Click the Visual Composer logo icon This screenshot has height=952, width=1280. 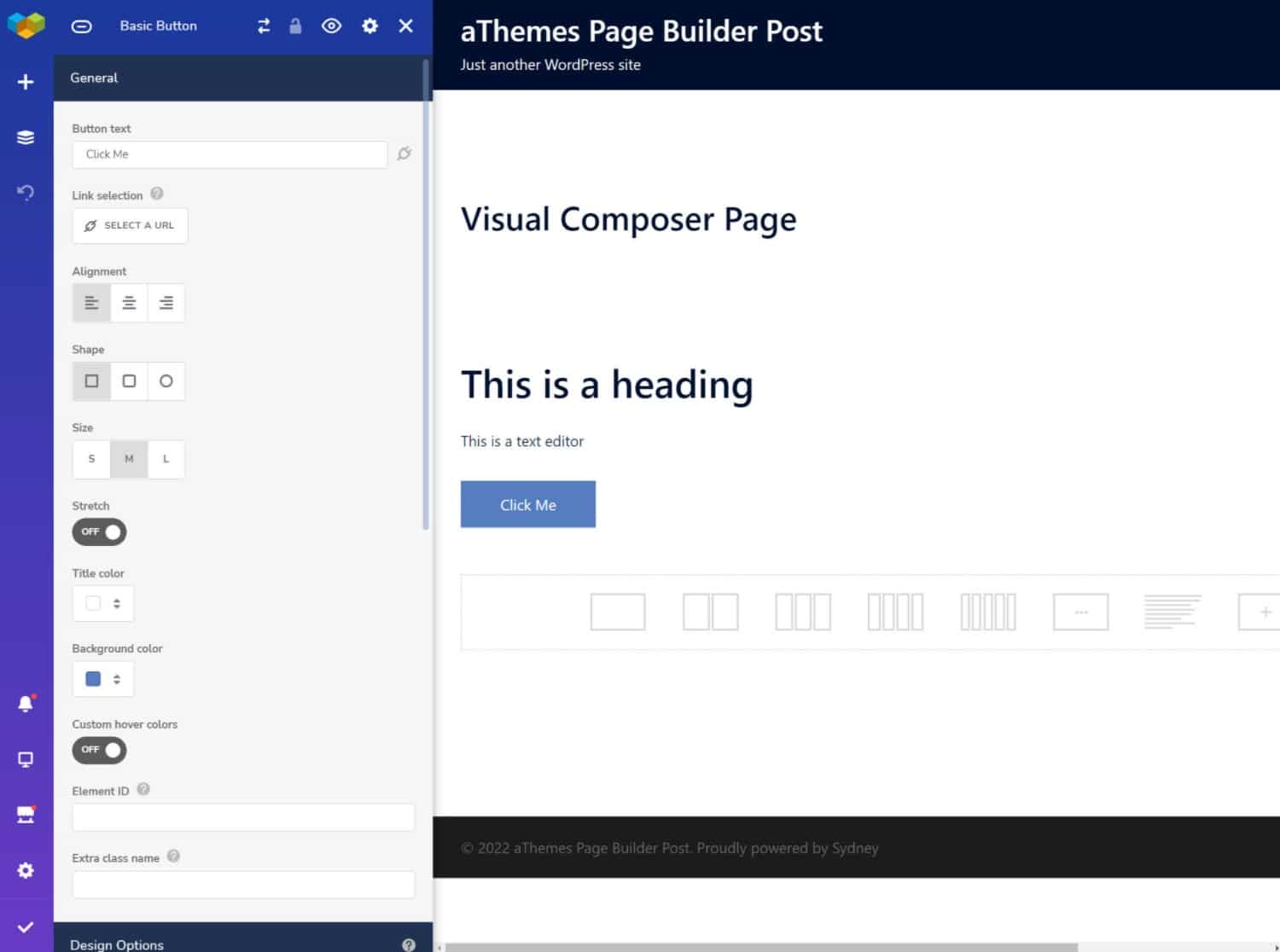point(26,25)
